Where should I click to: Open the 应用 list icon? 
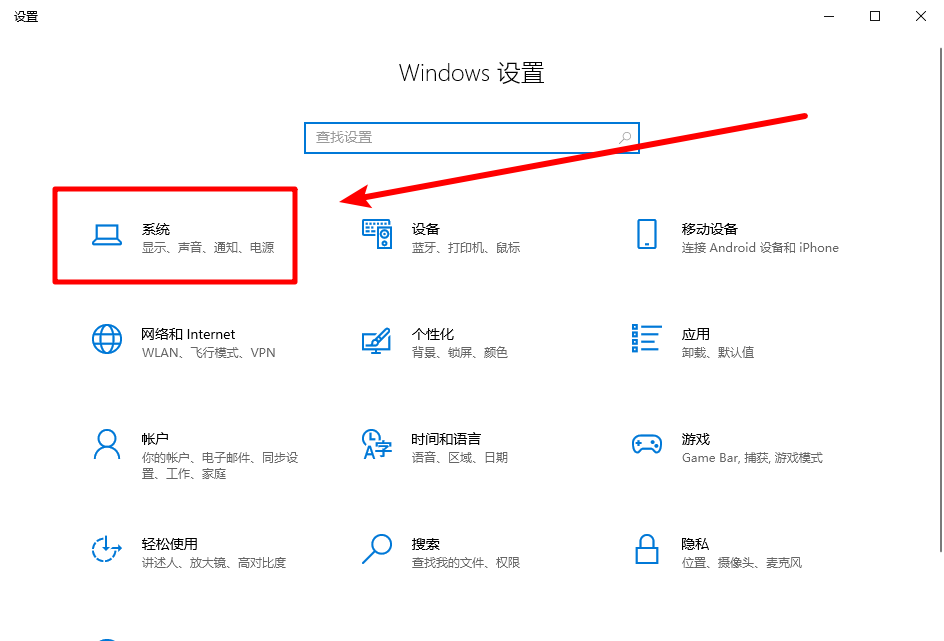(647, 338)
